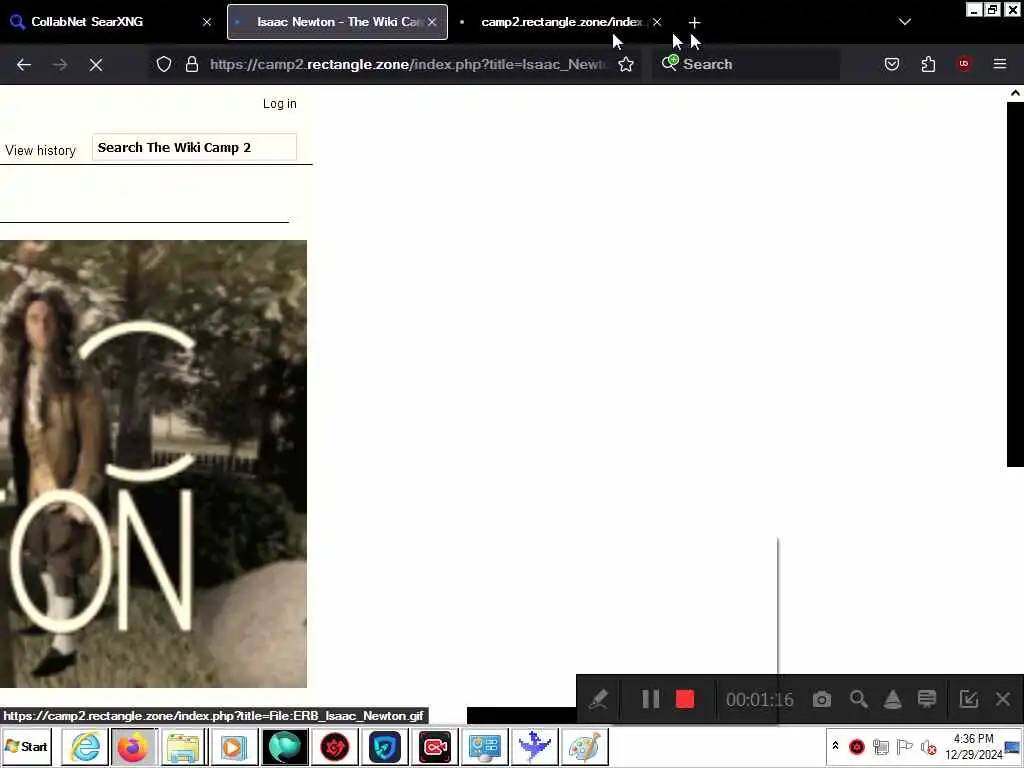Switch to Firefox in taskbar
The height and width of the screenshot is (768, 1024).
pyautogui.click(x=133, y=746)
